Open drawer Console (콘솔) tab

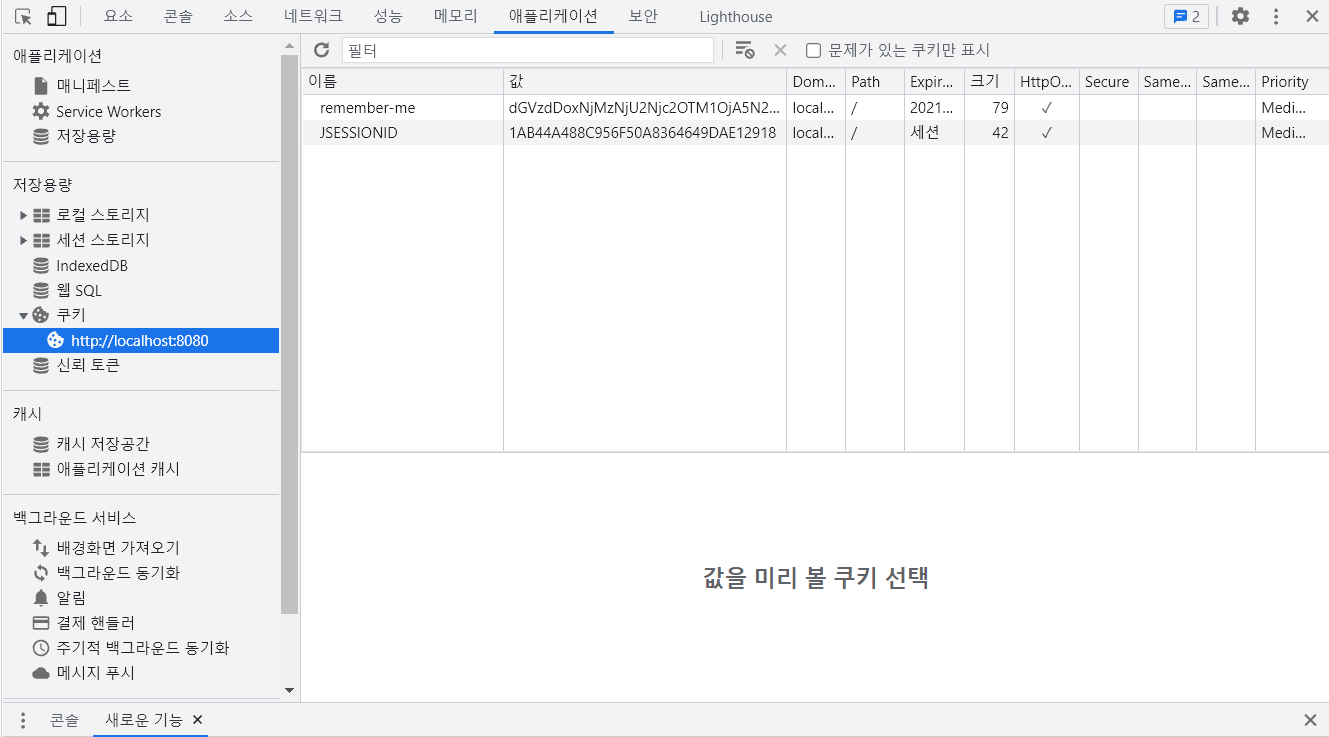(64, 720)
